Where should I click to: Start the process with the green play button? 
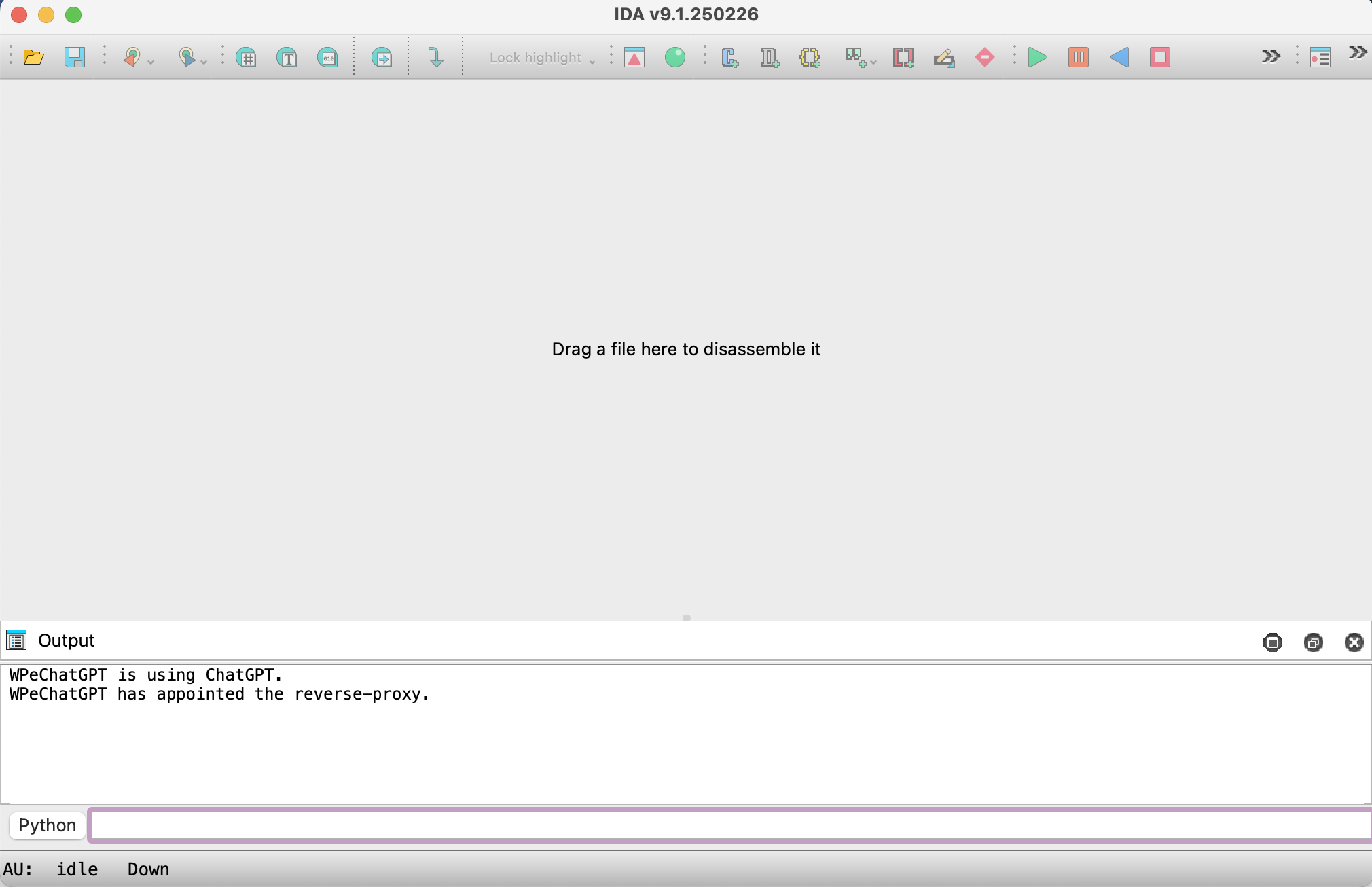click(1037, 57)
